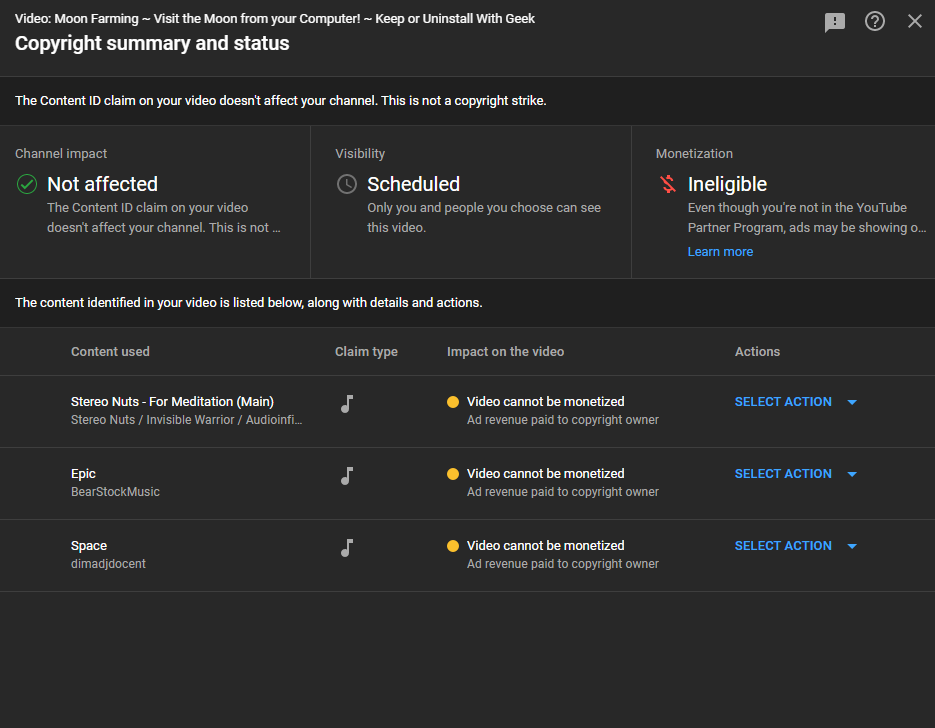Image resolution: width=935 pixels, height=728 pixels.
Task: Click the 'Impact on the video' column header
Action: click(x=506, y=352)
